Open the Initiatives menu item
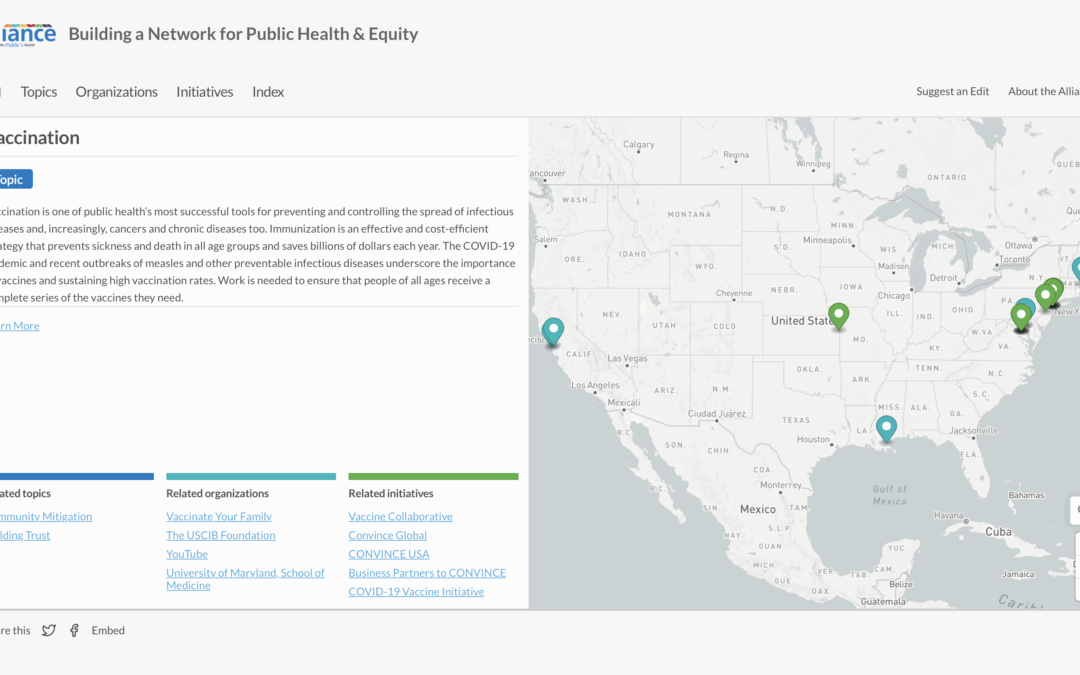 click(x=204, y=91)
